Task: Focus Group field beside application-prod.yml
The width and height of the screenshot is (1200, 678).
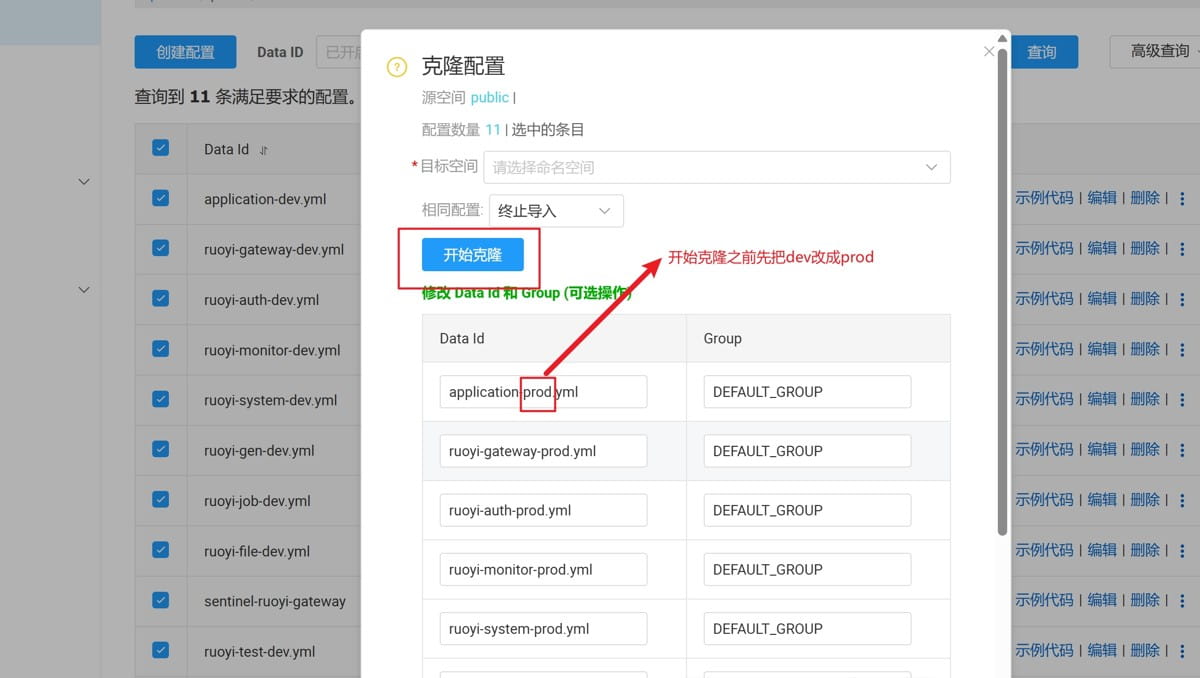Action: click(807, 392)
